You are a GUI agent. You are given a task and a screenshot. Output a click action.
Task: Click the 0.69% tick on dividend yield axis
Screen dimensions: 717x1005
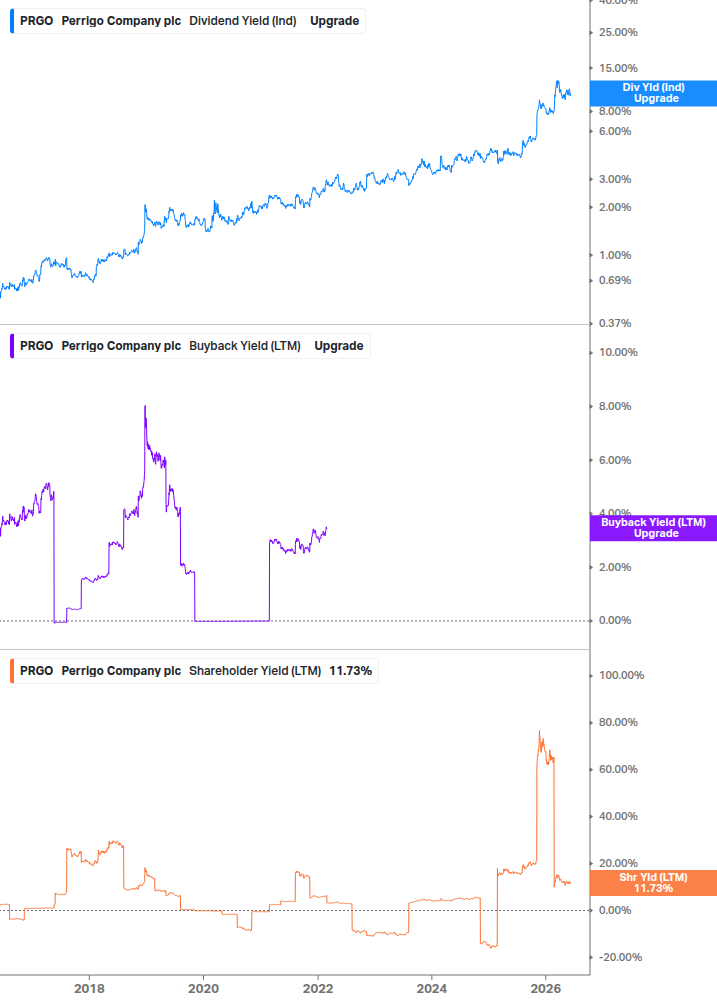615,281
